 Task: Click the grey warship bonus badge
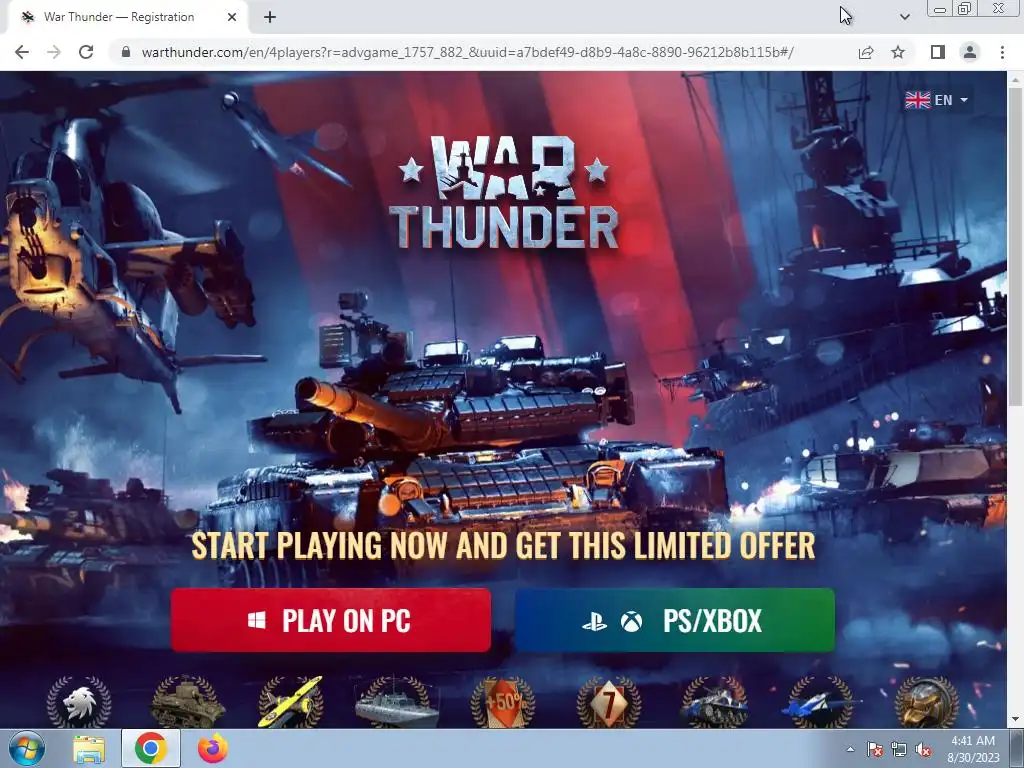pos(396,702)
